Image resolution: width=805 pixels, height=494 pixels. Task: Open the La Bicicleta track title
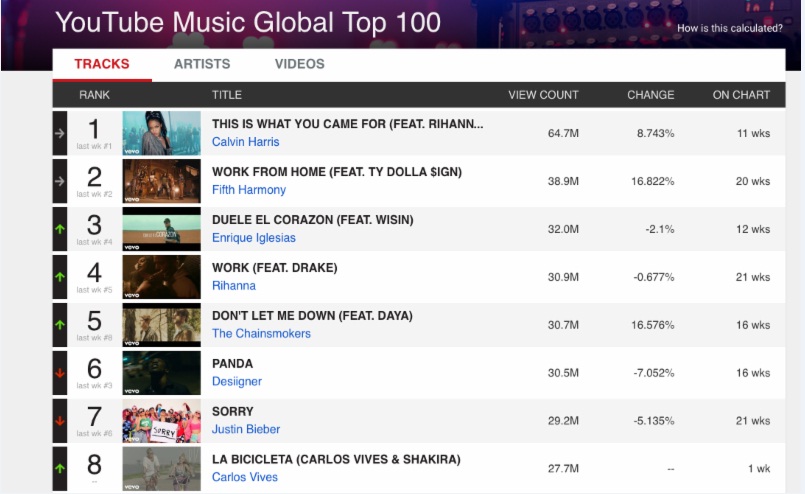pyautogui.click(x=336, y=459)
